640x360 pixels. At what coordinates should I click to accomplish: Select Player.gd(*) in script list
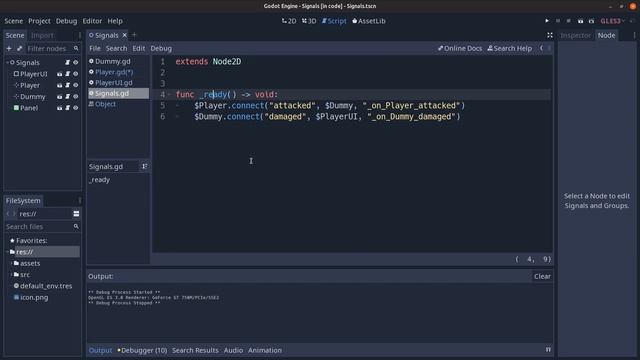click(x=118, y=72)
